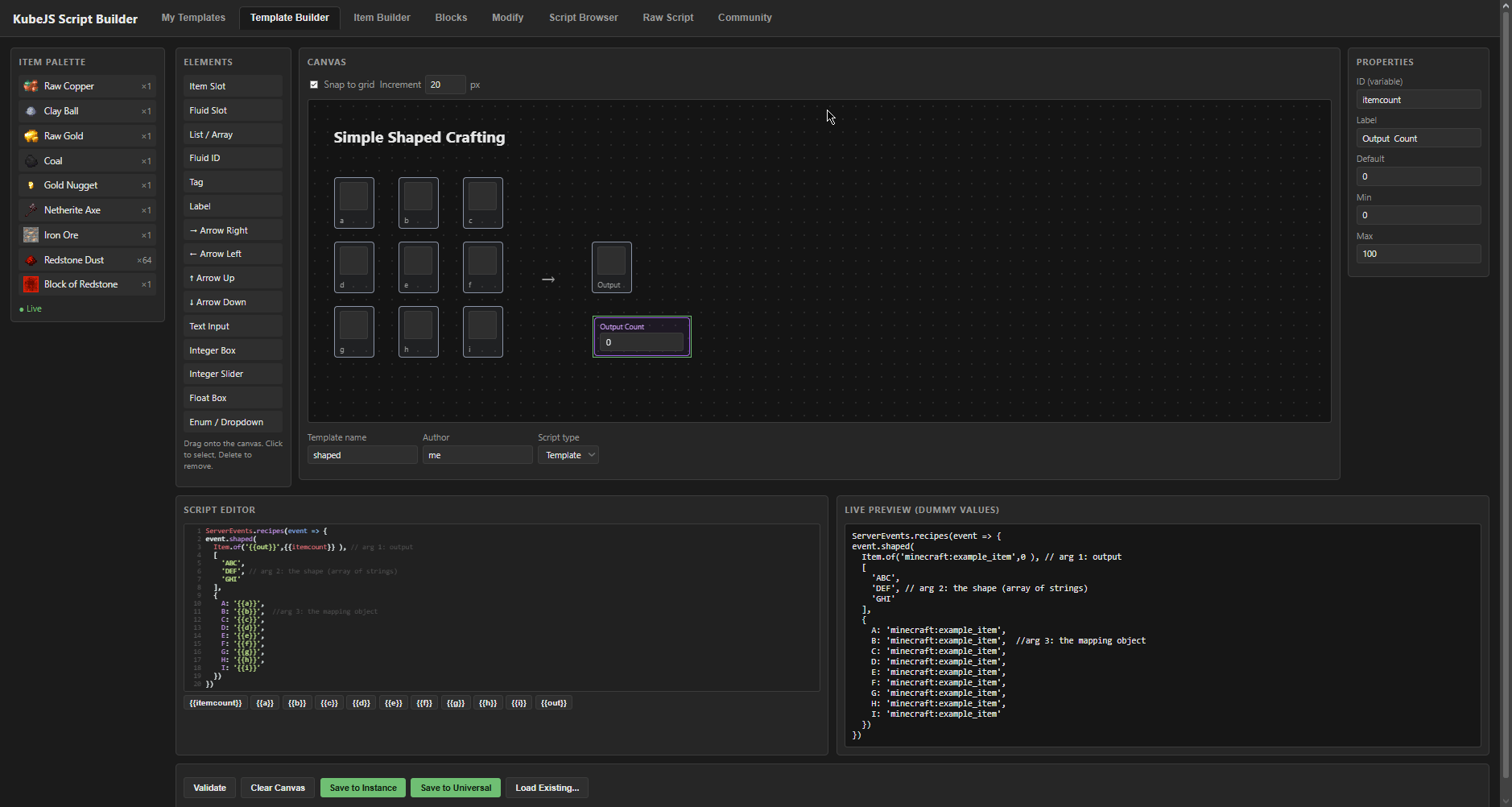
Task: Select the Raw Copper item icon
Action: point(31,86)
